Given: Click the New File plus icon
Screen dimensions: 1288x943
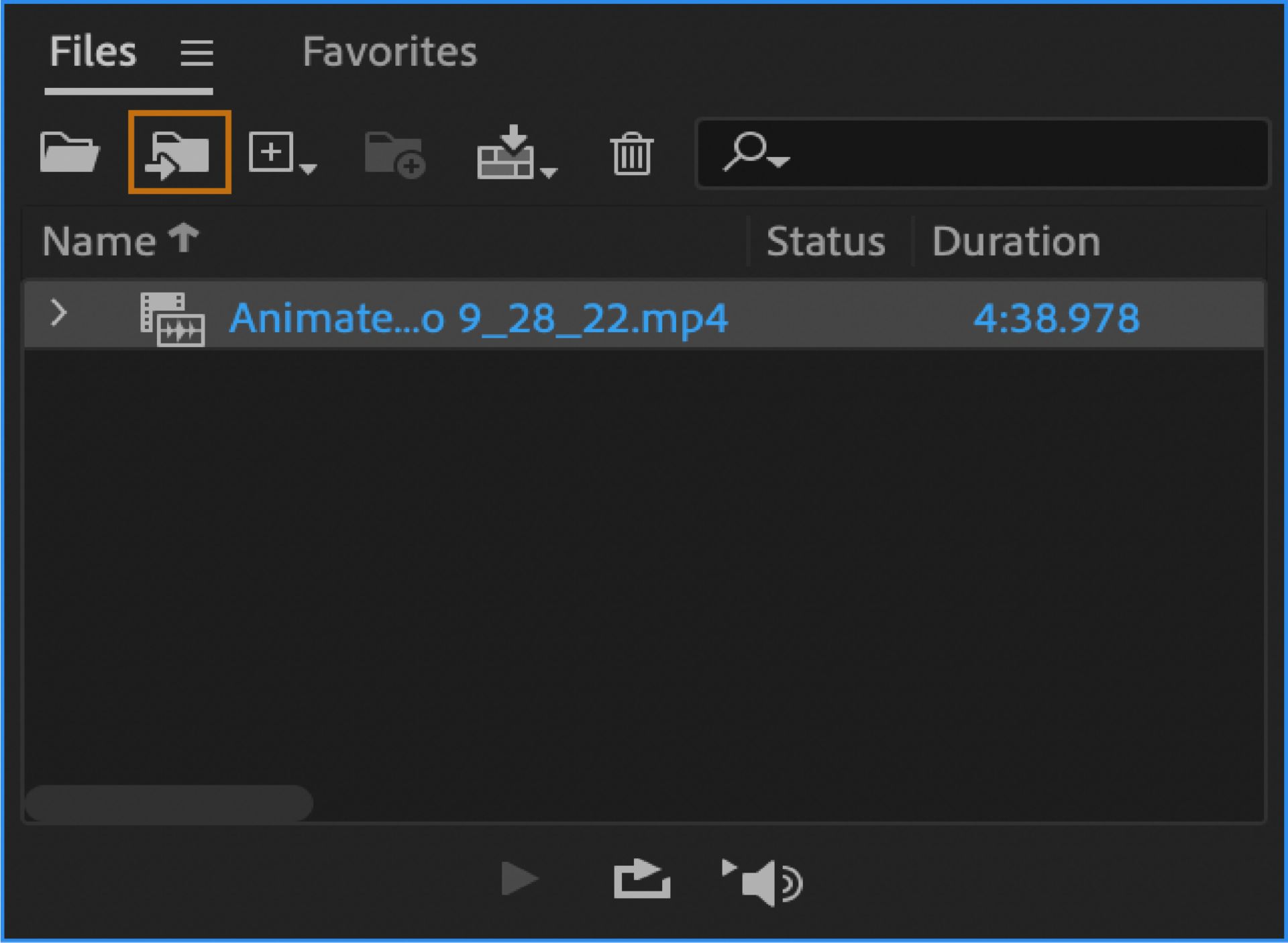Looking at the screenshot, I should pos(271,152).
